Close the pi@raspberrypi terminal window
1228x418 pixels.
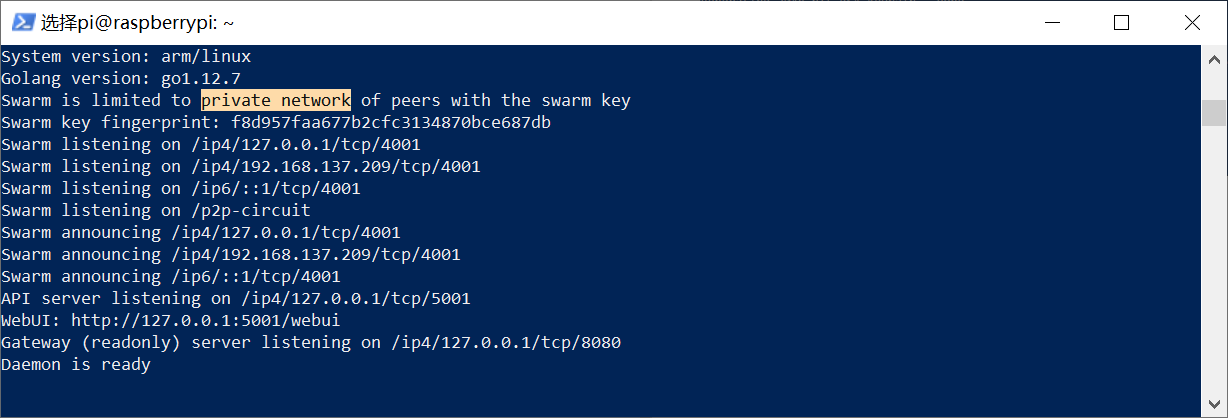(x=1191, y=22)
